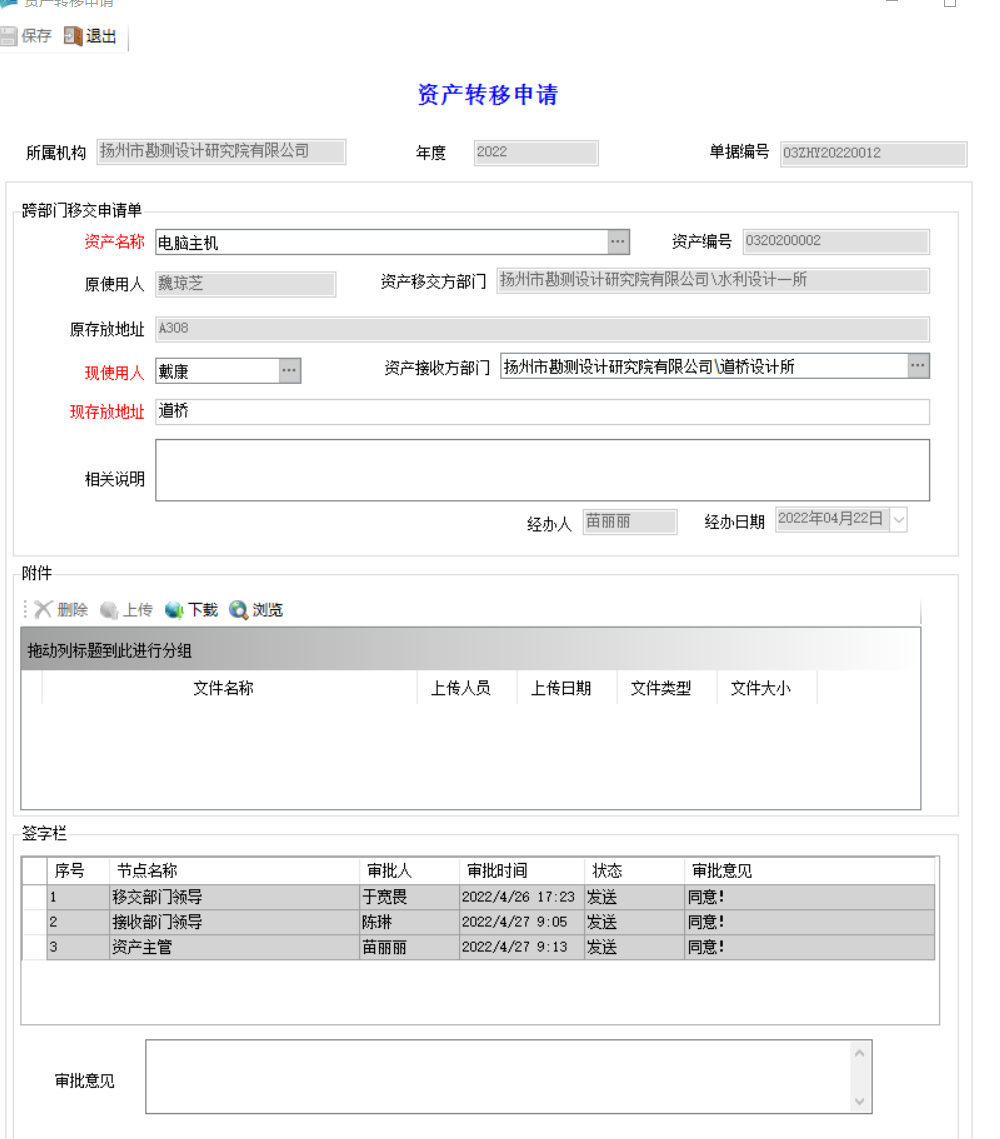Viewport: 1000px width, 1139px height.
Task: Click approval time 2022/4/27 9:05
Action: pyautogui.click(x=521, y=923)
